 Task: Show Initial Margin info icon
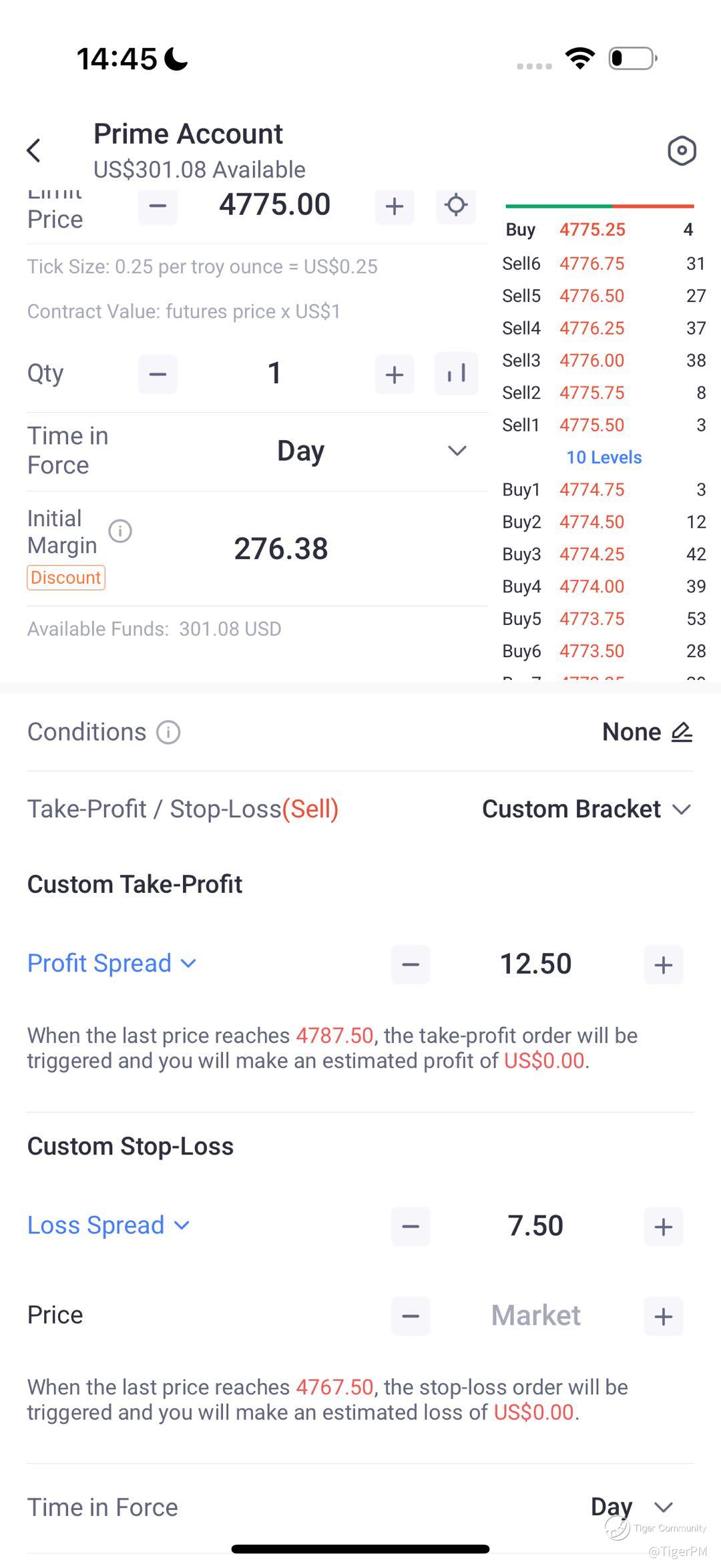point(120,532)
